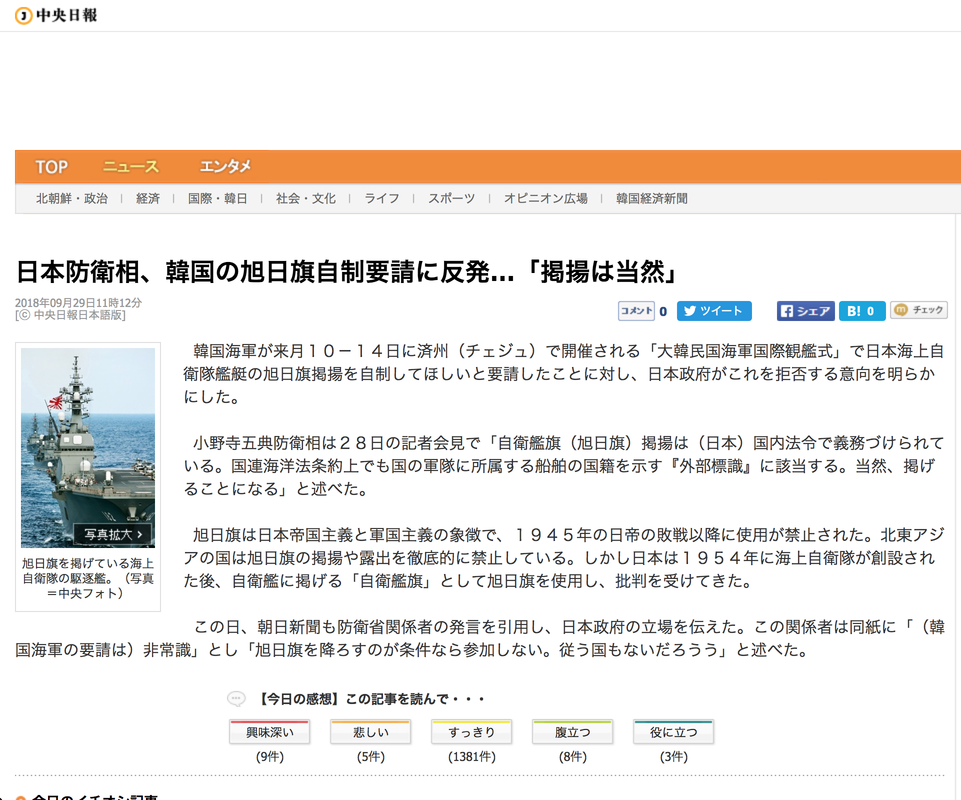This screenshot has width=961, height=800.
Task: Open the TOP tab
Action: click(52, 167)
